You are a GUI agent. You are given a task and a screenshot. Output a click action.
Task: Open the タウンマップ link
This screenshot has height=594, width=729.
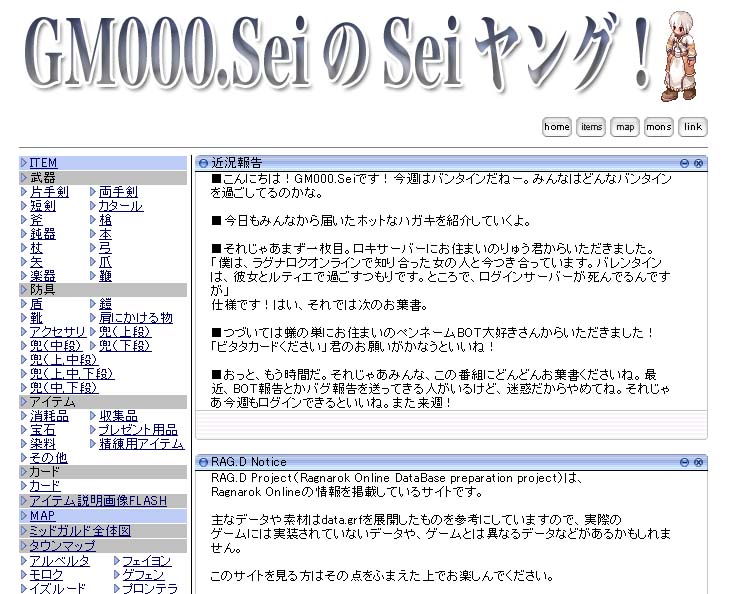(62, 545)
